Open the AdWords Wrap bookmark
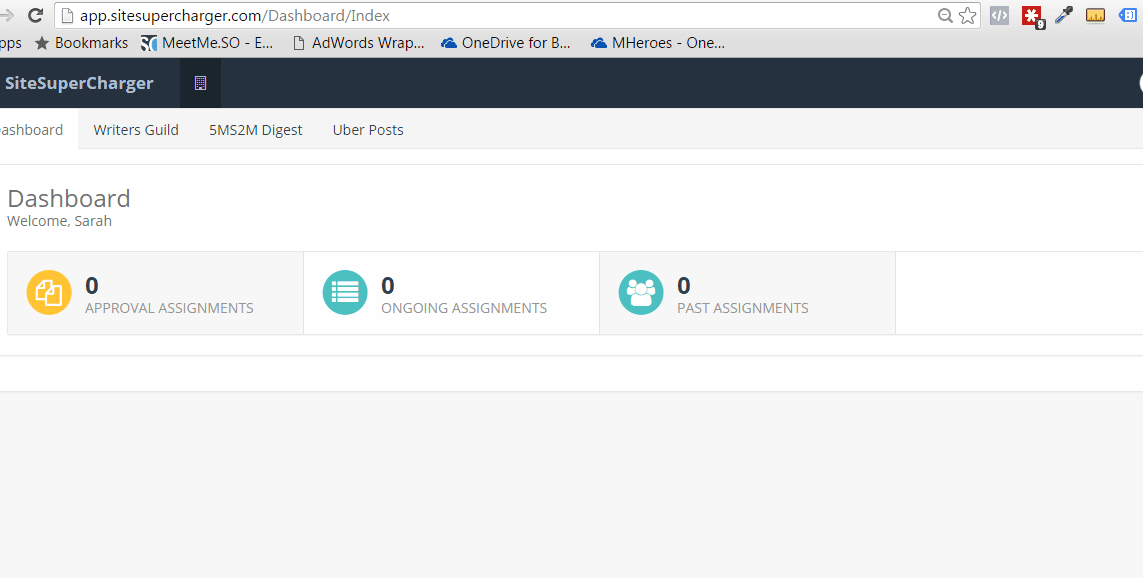 [359, 43]
